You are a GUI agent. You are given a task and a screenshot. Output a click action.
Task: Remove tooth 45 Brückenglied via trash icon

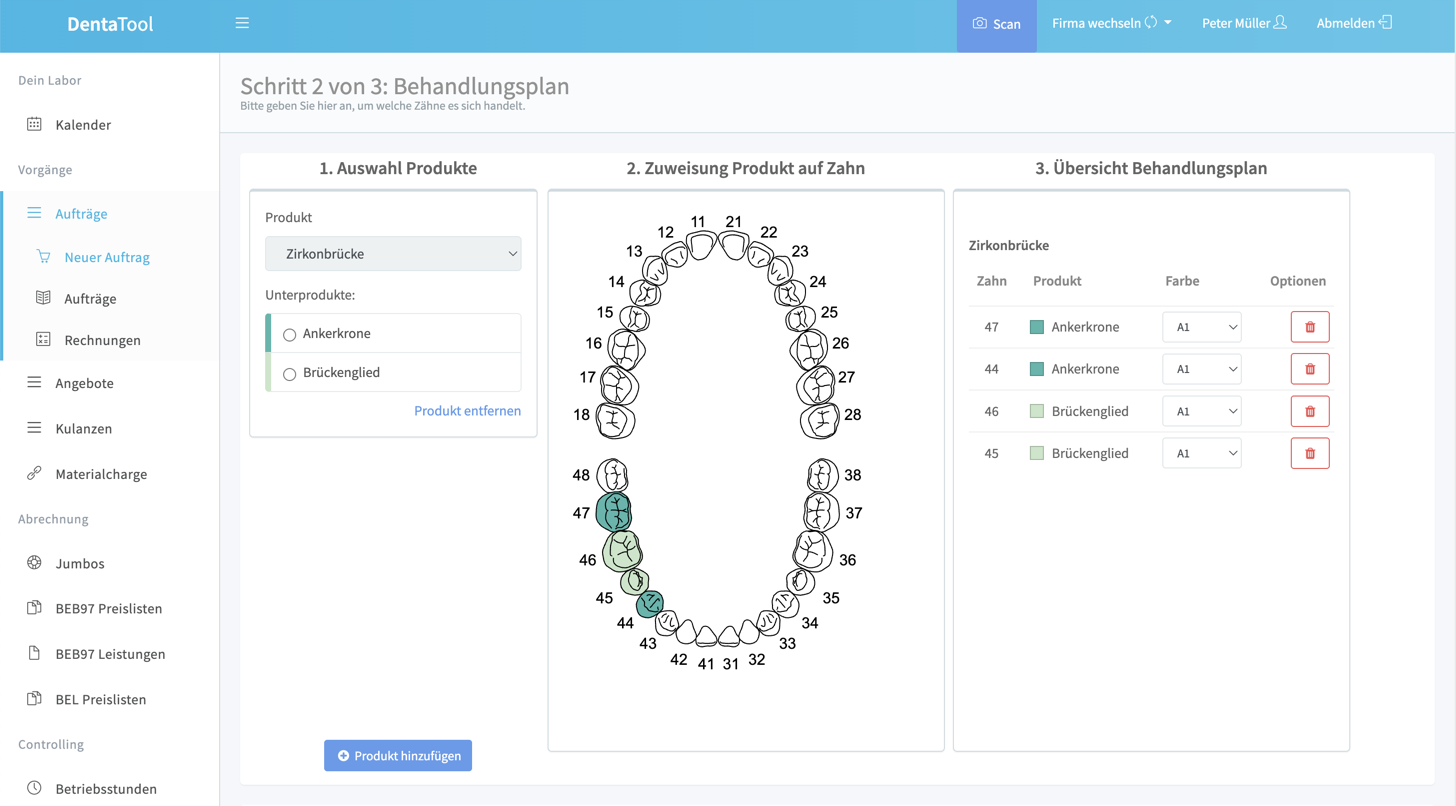pos(1309,453)
